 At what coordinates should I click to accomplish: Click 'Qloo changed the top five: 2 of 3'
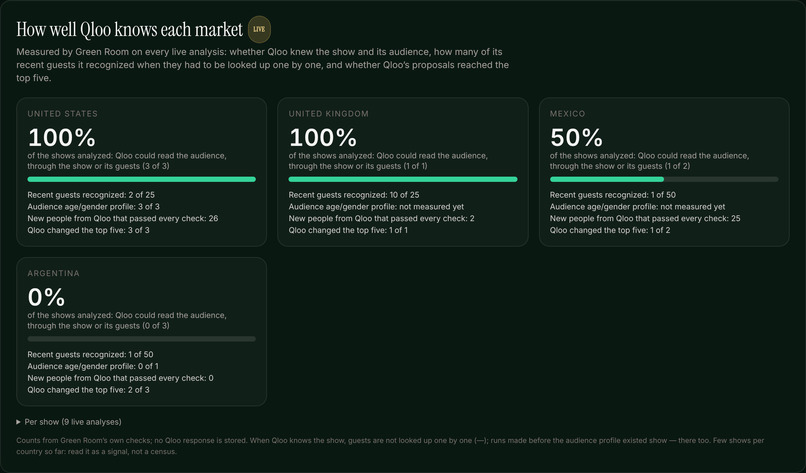pyautogui.click(x=88, y=390)
